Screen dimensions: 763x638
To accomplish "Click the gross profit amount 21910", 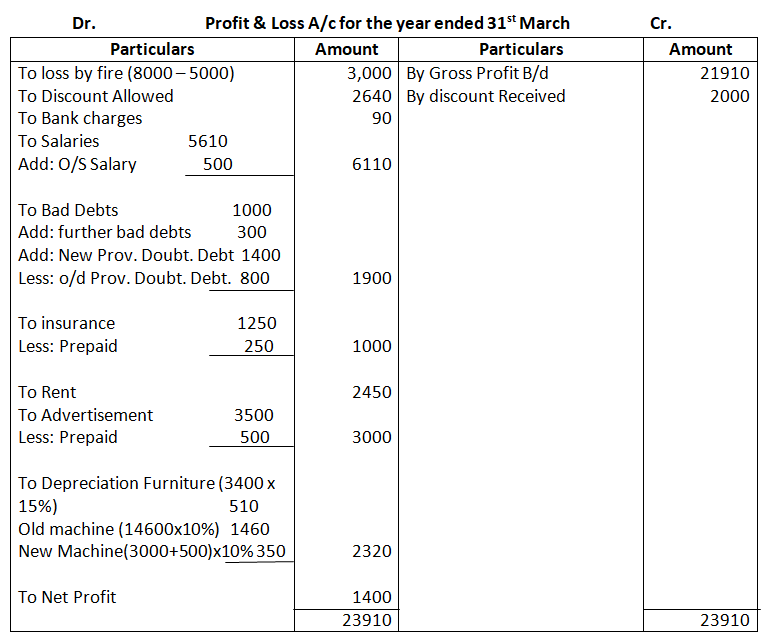I will point(725,73).
